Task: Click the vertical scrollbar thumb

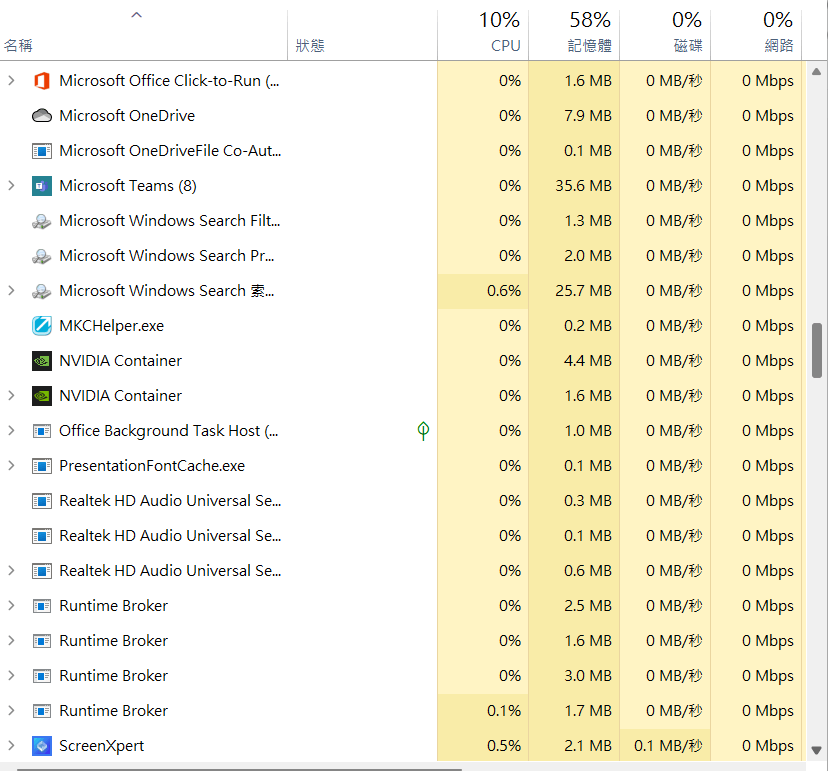Action: pos(817,351)
